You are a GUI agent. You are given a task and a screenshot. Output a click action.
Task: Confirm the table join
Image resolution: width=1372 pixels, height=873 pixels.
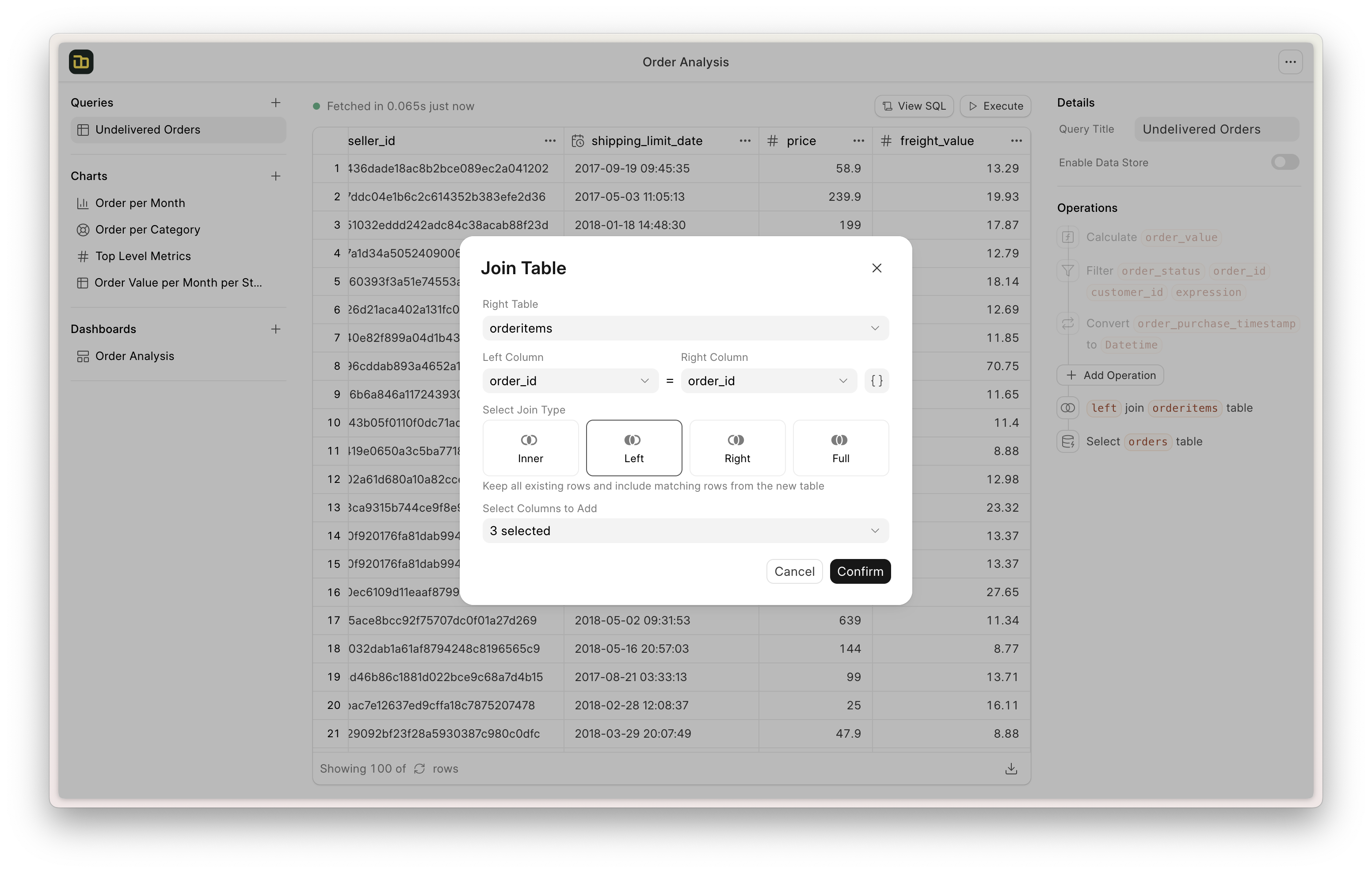click(860, 571)
